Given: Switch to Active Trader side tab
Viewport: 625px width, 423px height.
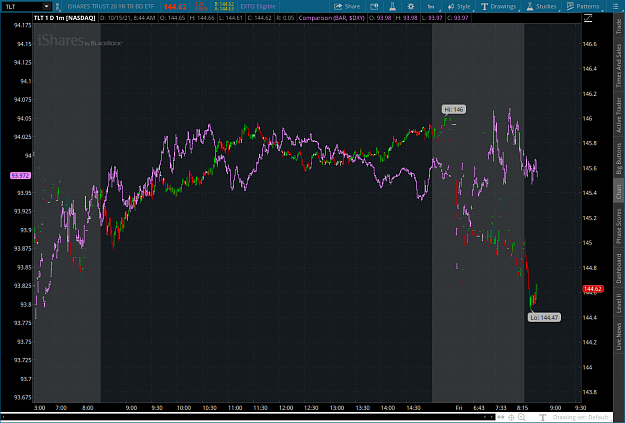Looking at the screenshot, I should (x=619, y=115).
